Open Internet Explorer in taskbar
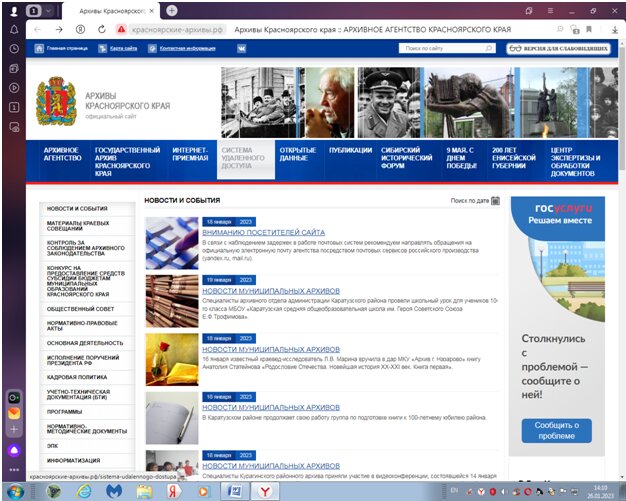626x501 pixels. pyautogui.click(x=84, y=491)
